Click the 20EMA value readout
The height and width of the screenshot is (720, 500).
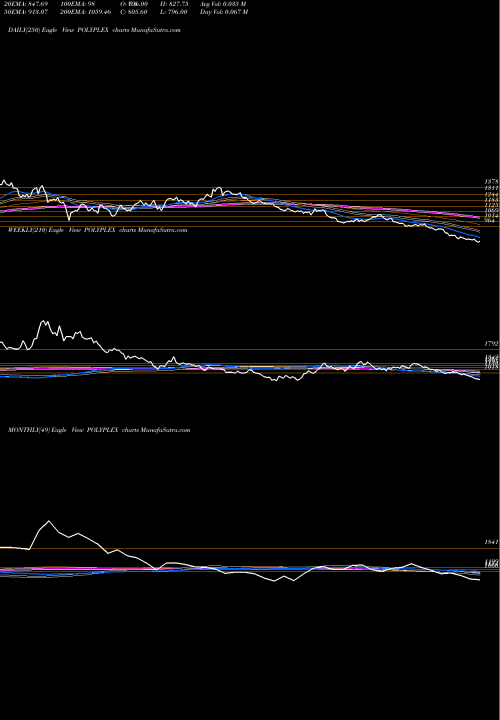point(26,4)
